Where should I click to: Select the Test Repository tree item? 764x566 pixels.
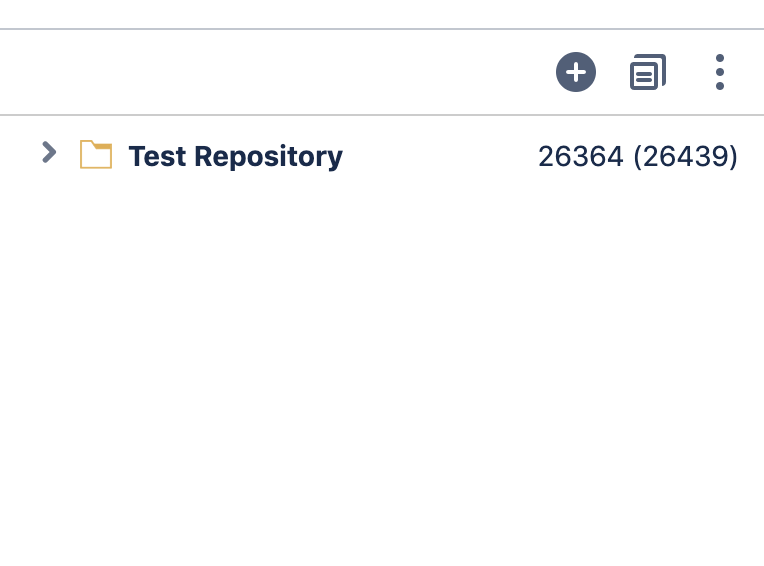[x=382, y=156]
